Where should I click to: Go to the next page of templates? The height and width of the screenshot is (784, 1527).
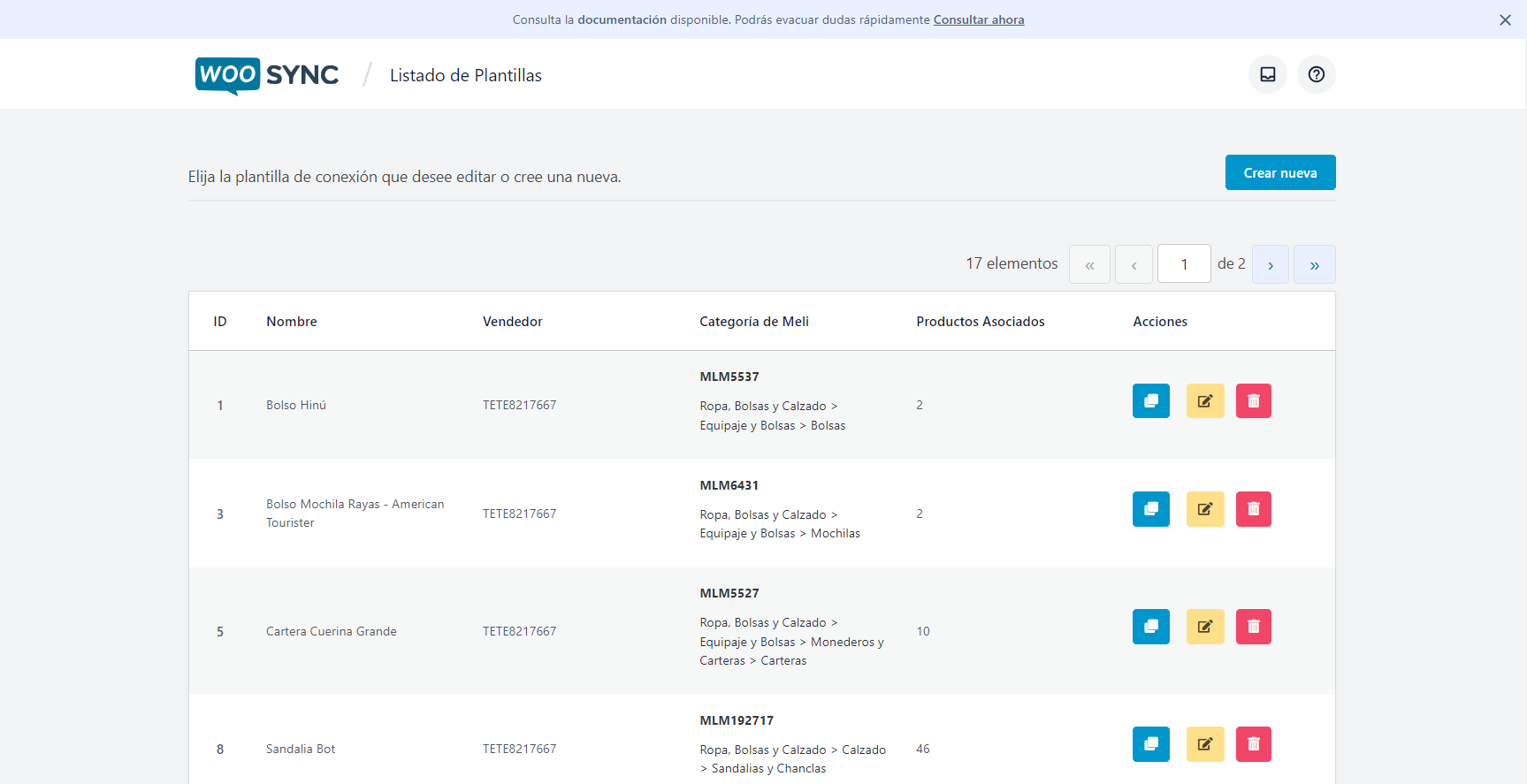[x=1270, y=264]
